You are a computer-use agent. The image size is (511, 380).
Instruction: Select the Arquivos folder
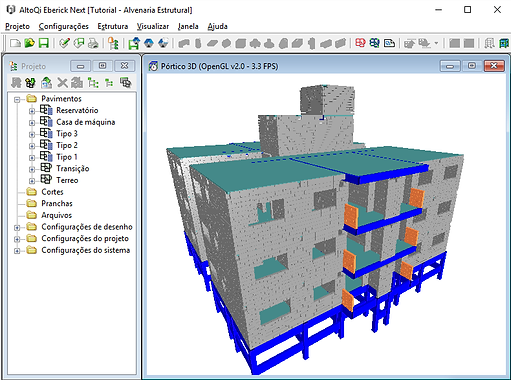[56, 215]
